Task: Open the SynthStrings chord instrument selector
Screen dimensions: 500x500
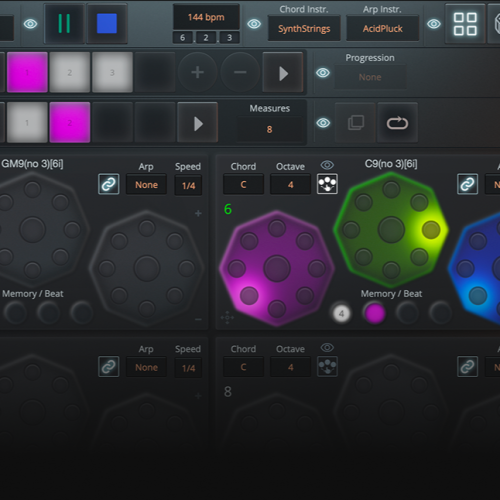Action: point(304,29)
